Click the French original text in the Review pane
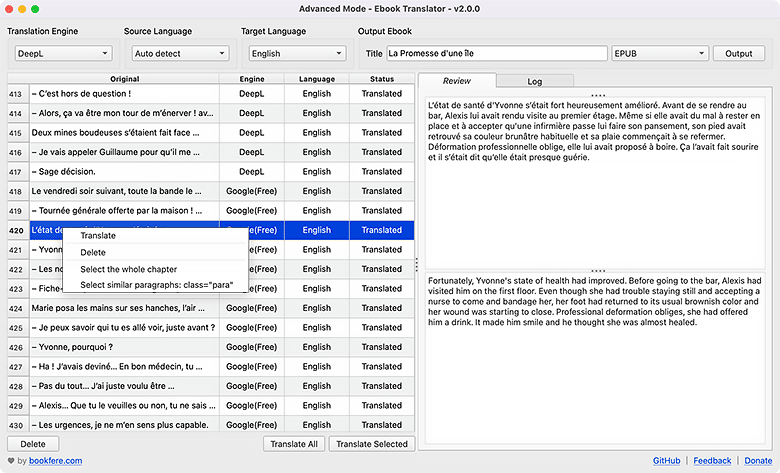The image size is (780, 473). point(594,131)
